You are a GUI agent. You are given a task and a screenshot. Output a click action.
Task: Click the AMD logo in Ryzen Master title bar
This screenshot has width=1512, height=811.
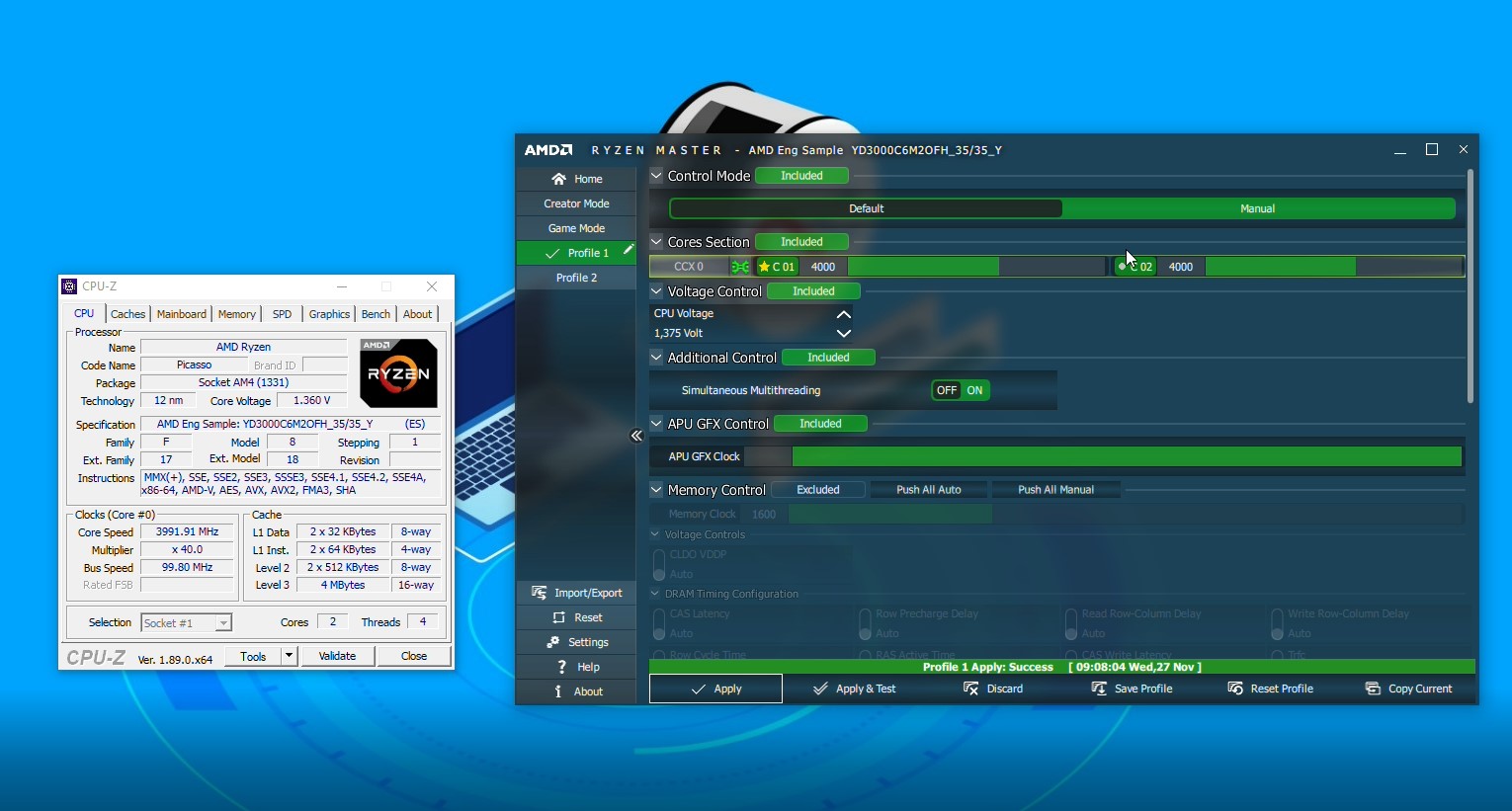[548, 150]
